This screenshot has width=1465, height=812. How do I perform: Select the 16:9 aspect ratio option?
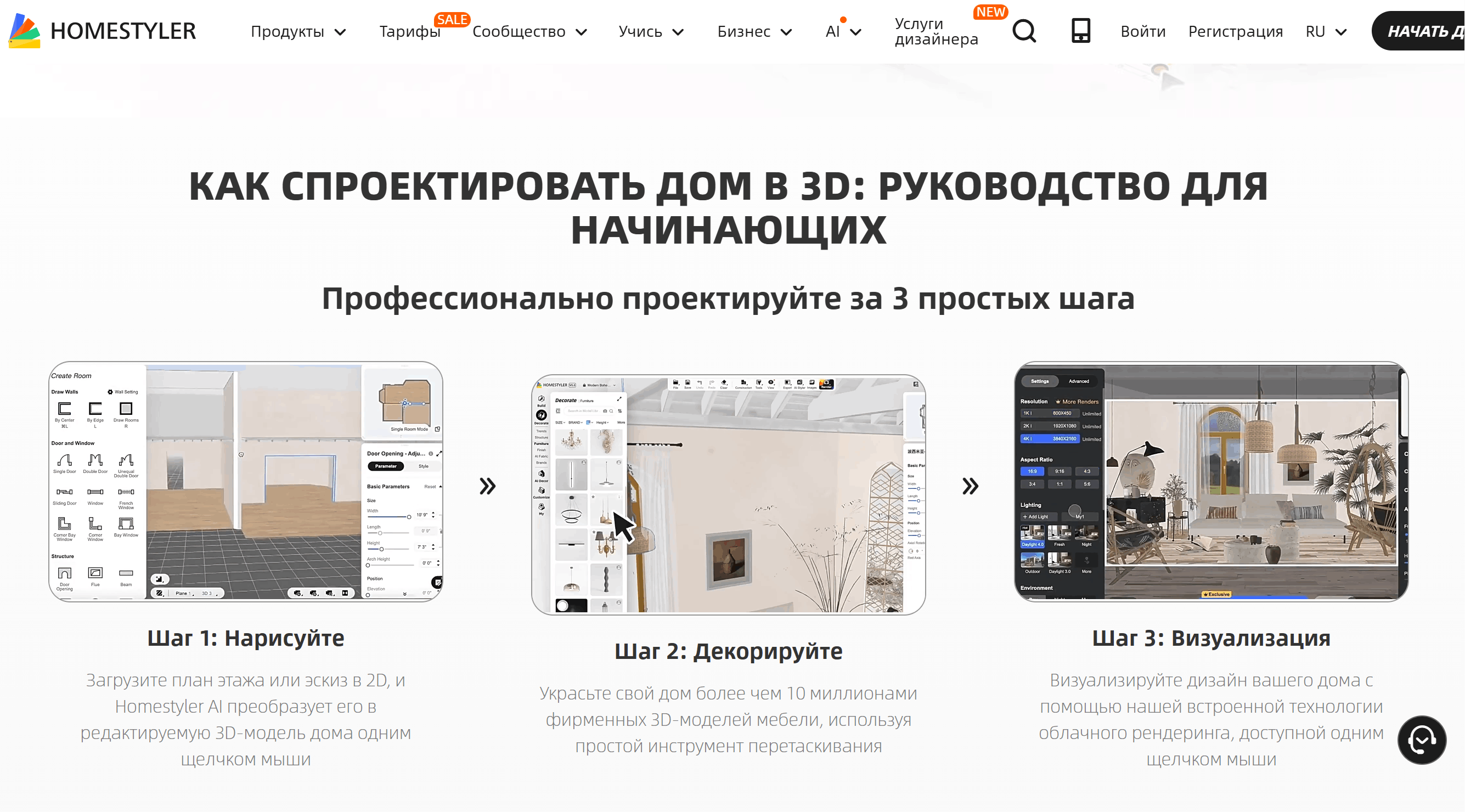1033,471
